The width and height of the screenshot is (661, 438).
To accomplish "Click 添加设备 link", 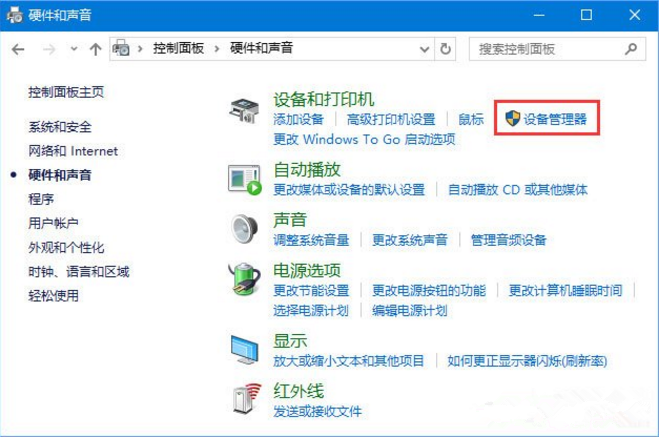I will [x=298, y=119].
